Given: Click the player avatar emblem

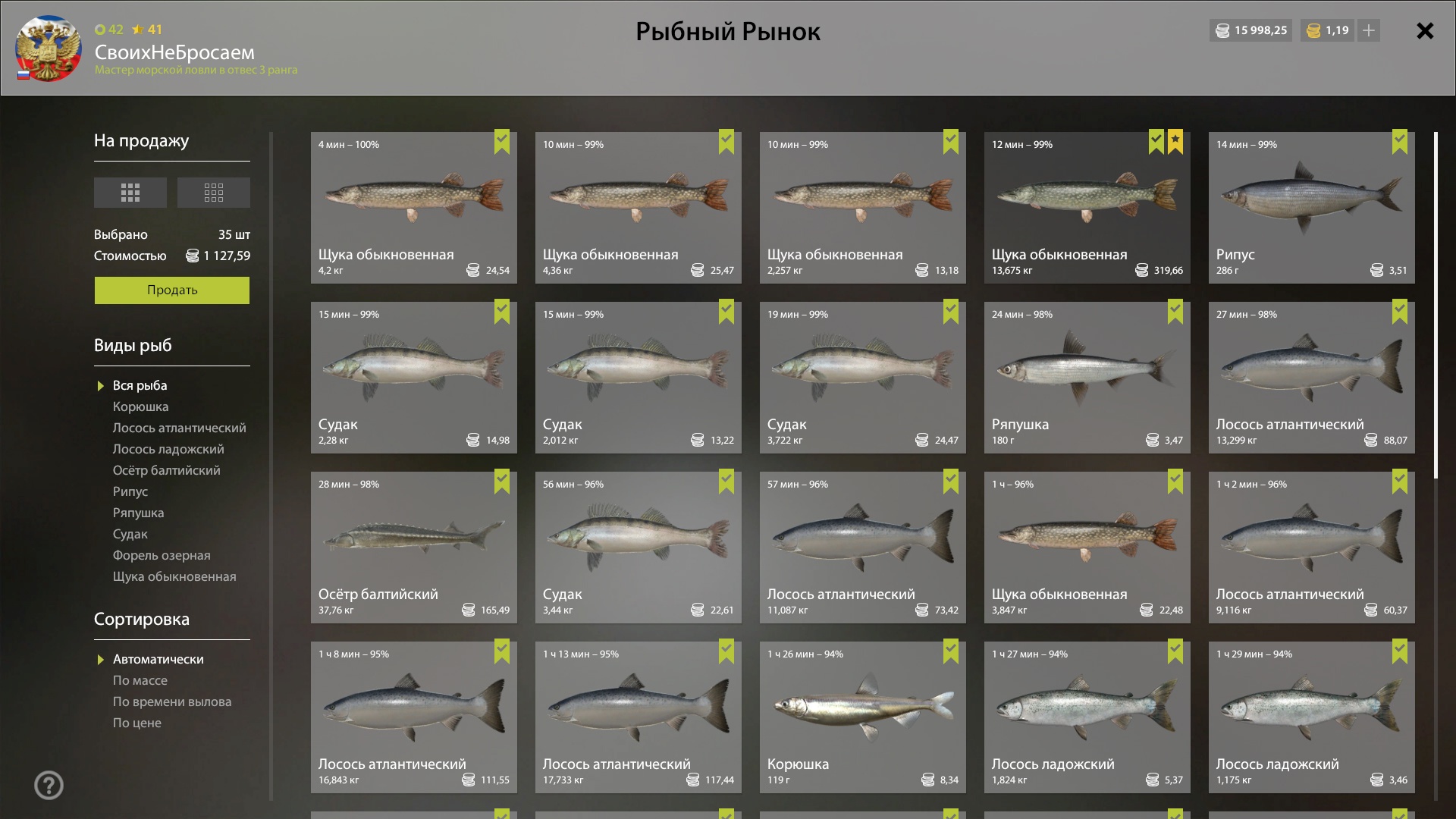Looking at the screenshot, I should click(x=49, y=49).
